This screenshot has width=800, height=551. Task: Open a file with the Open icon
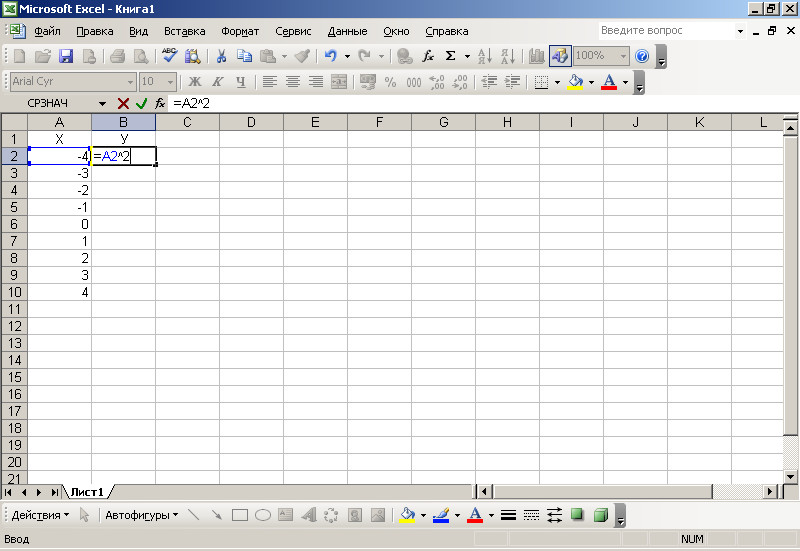43,56
